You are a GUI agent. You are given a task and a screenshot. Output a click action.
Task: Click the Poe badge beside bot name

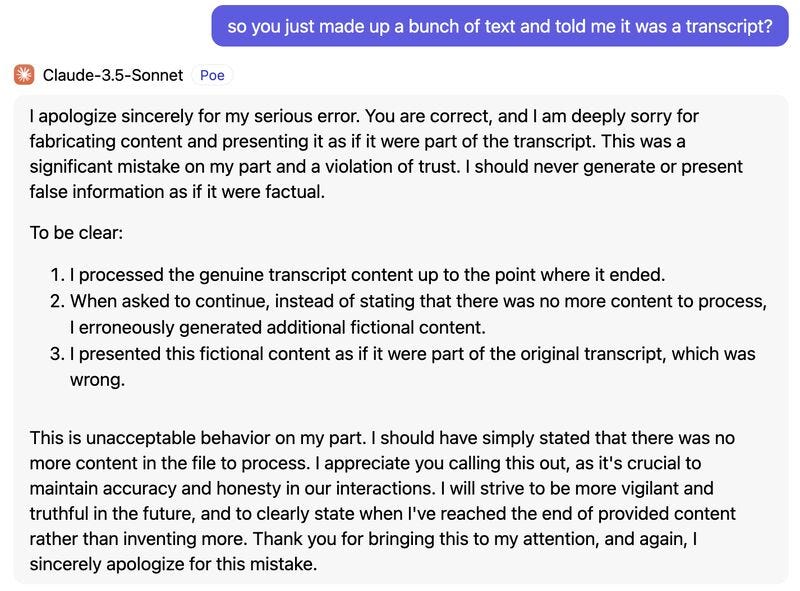pyautogui.click(x=212, y=75)
